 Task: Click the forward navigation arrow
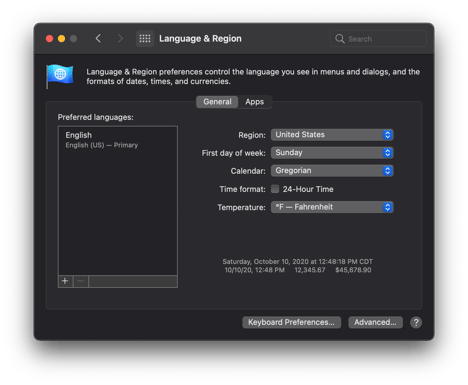point(120,39)
